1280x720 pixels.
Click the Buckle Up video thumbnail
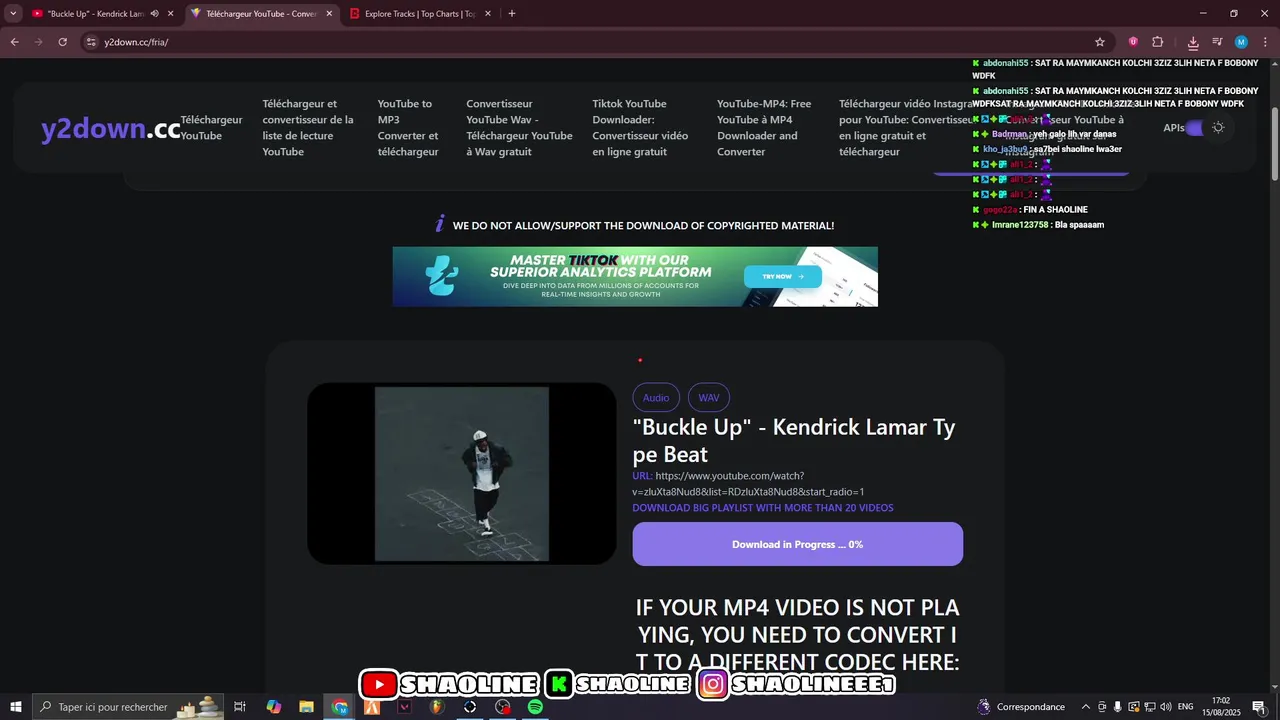point(462,474)
